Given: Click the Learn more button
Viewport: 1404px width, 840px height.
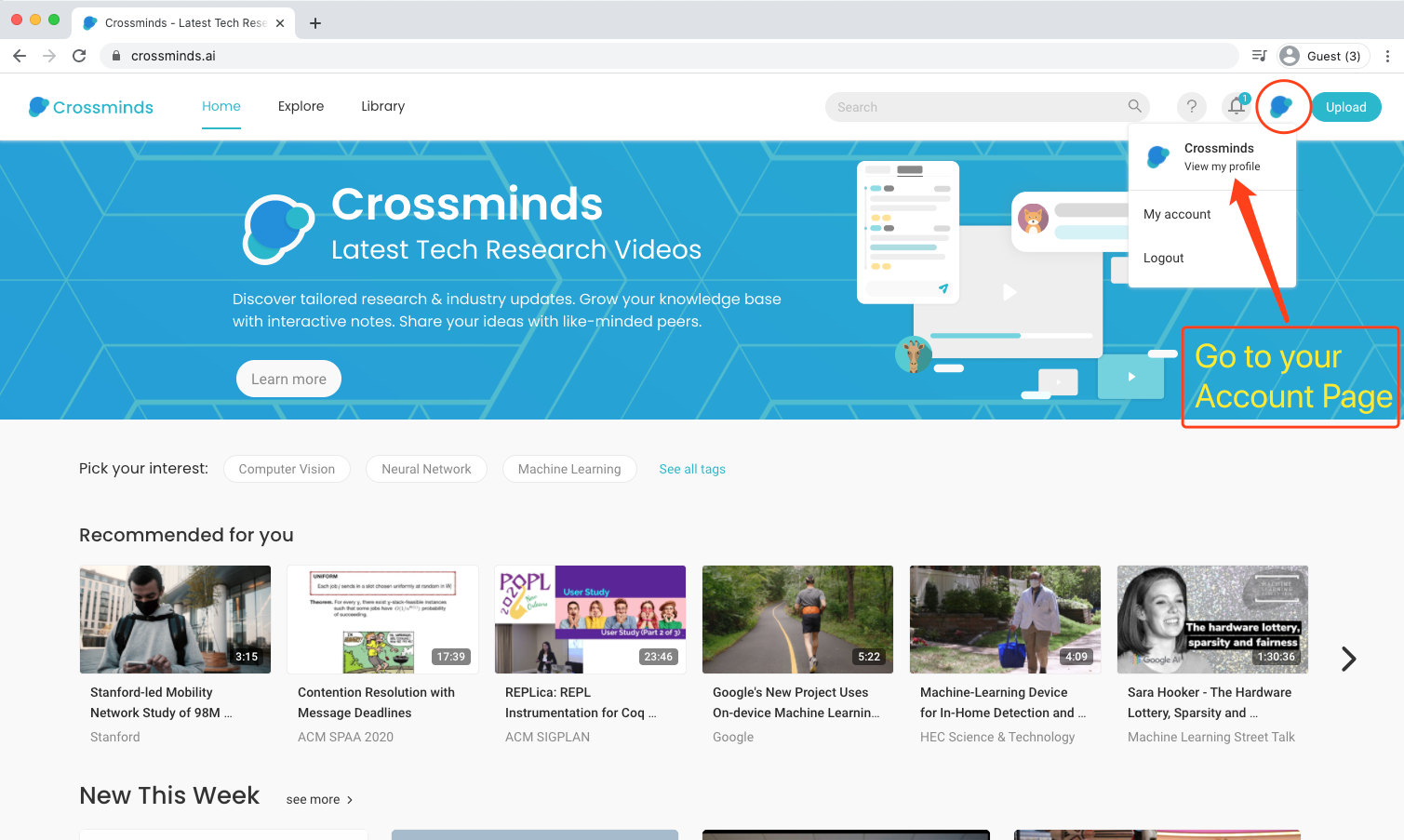Looking at the screenshot, I should click(288, 379).
